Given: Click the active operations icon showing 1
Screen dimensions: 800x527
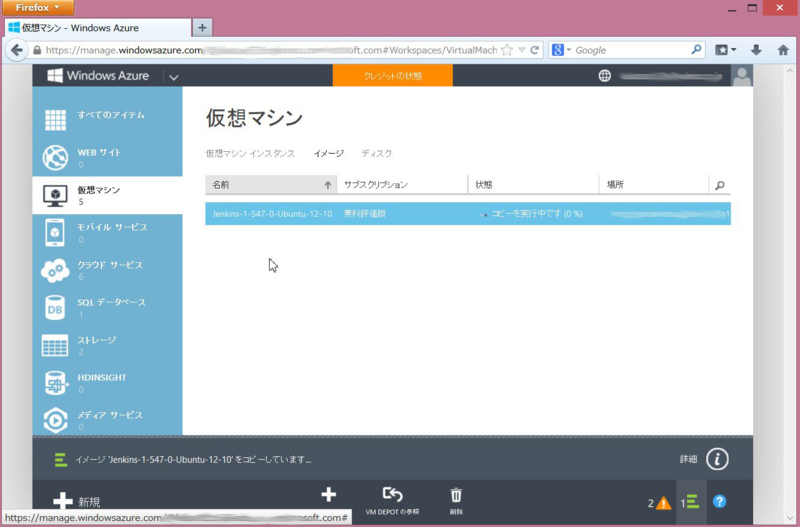Looking at the screenshot, I should point(691,503).
